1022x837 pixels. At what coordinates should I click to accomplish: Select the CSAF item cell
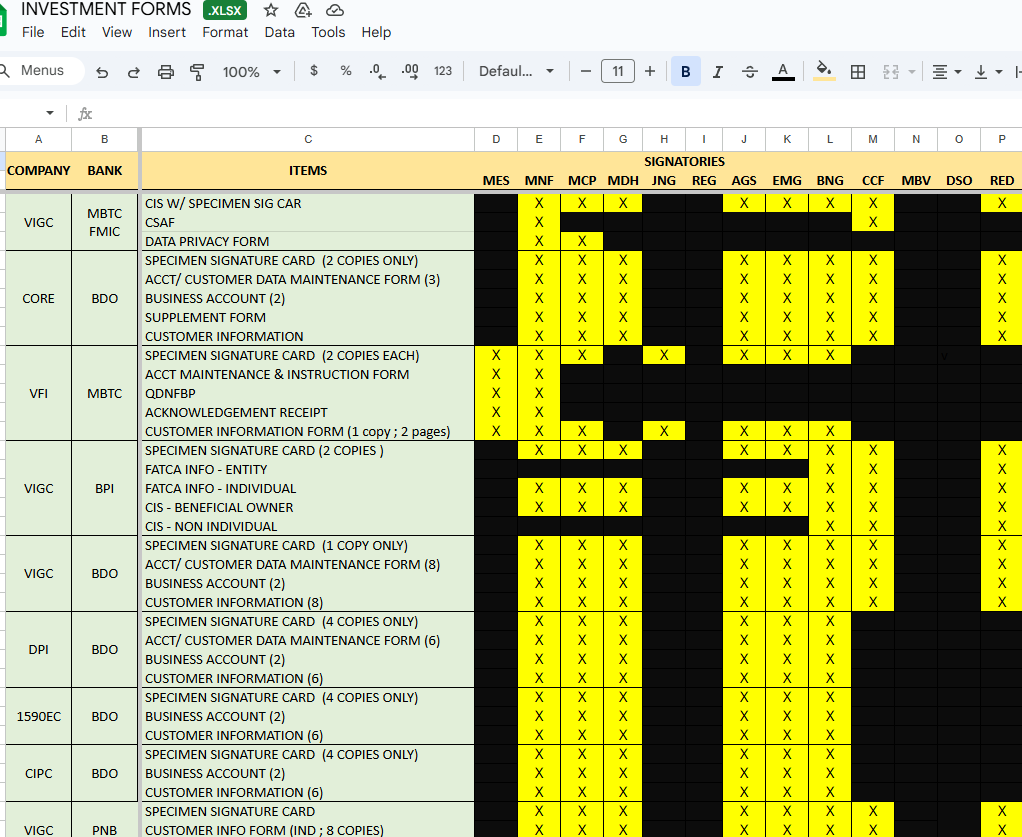coord(308,222)
